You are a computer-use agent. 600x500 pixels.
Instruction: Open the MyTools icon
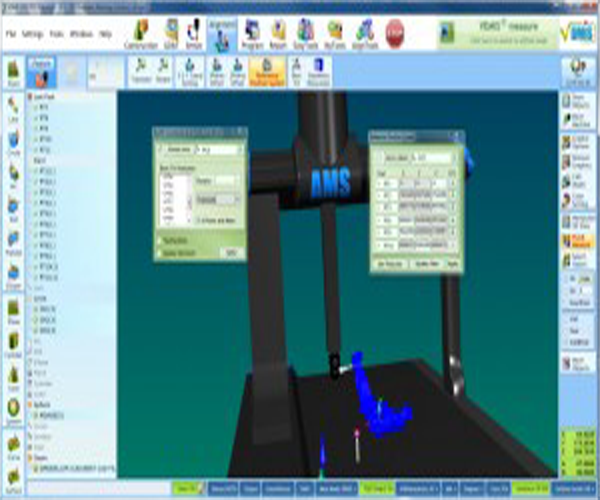point(335,34)
